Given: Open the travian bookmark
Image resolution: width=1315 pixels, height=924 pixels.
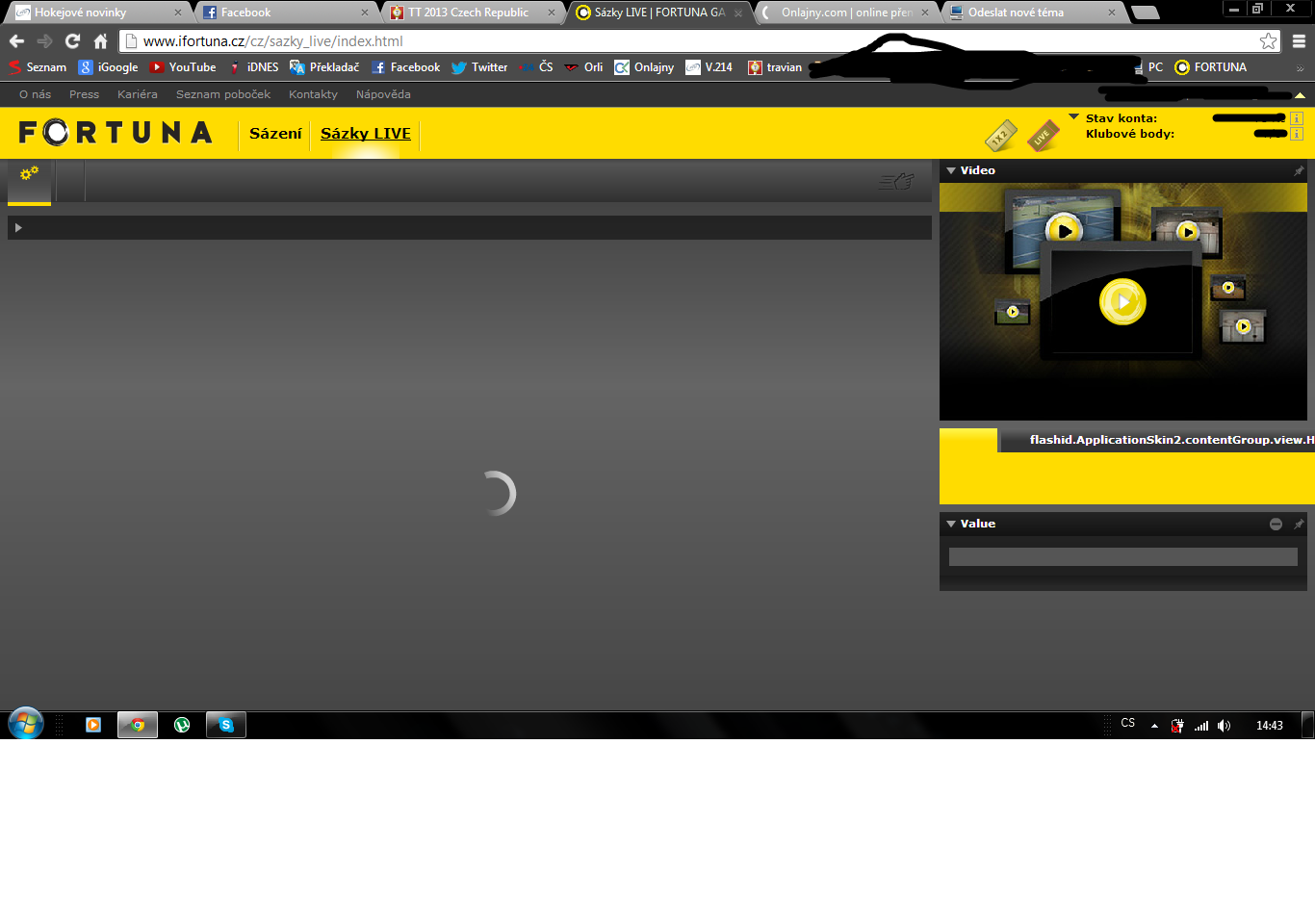Looking at the screenshot, I should [775, 67].
